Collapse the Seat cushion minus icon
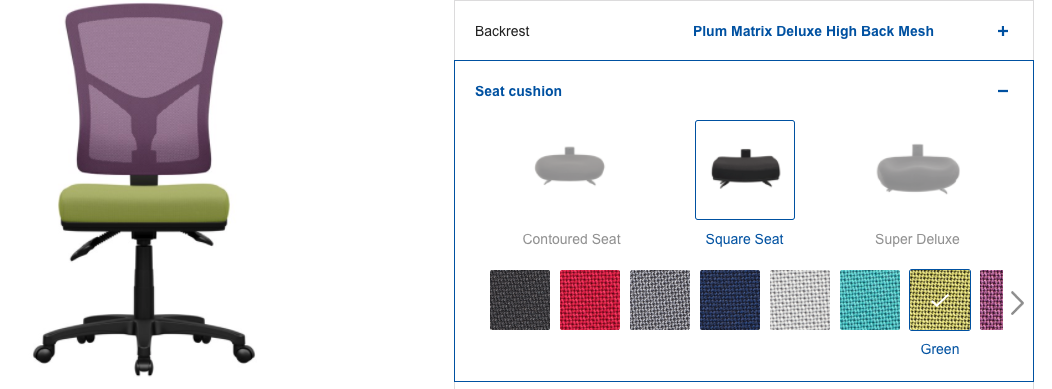 pos(1002,91)
